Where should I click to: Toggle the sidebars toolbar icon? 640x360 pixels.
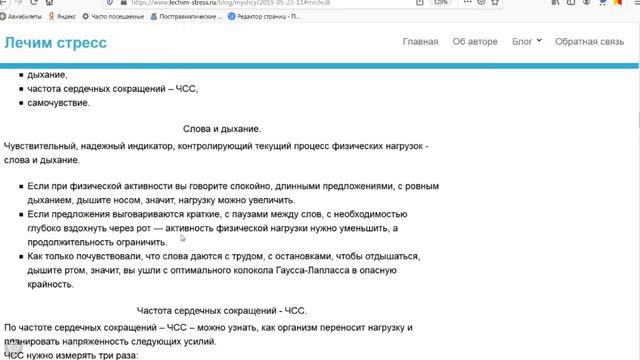571,2
